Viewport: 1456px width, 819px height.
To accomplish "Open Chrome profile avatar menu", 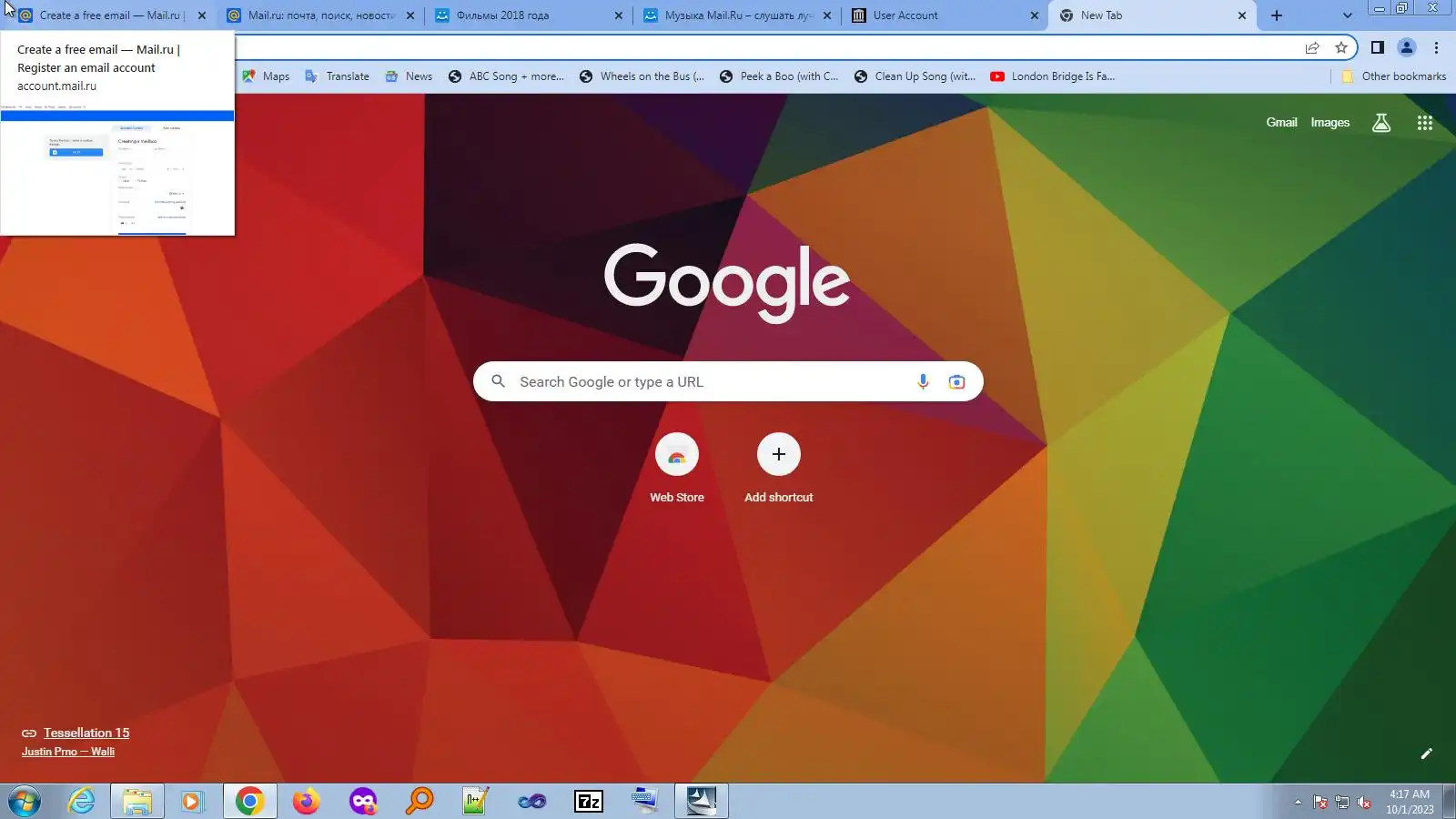I will (x=1407, y=47).
